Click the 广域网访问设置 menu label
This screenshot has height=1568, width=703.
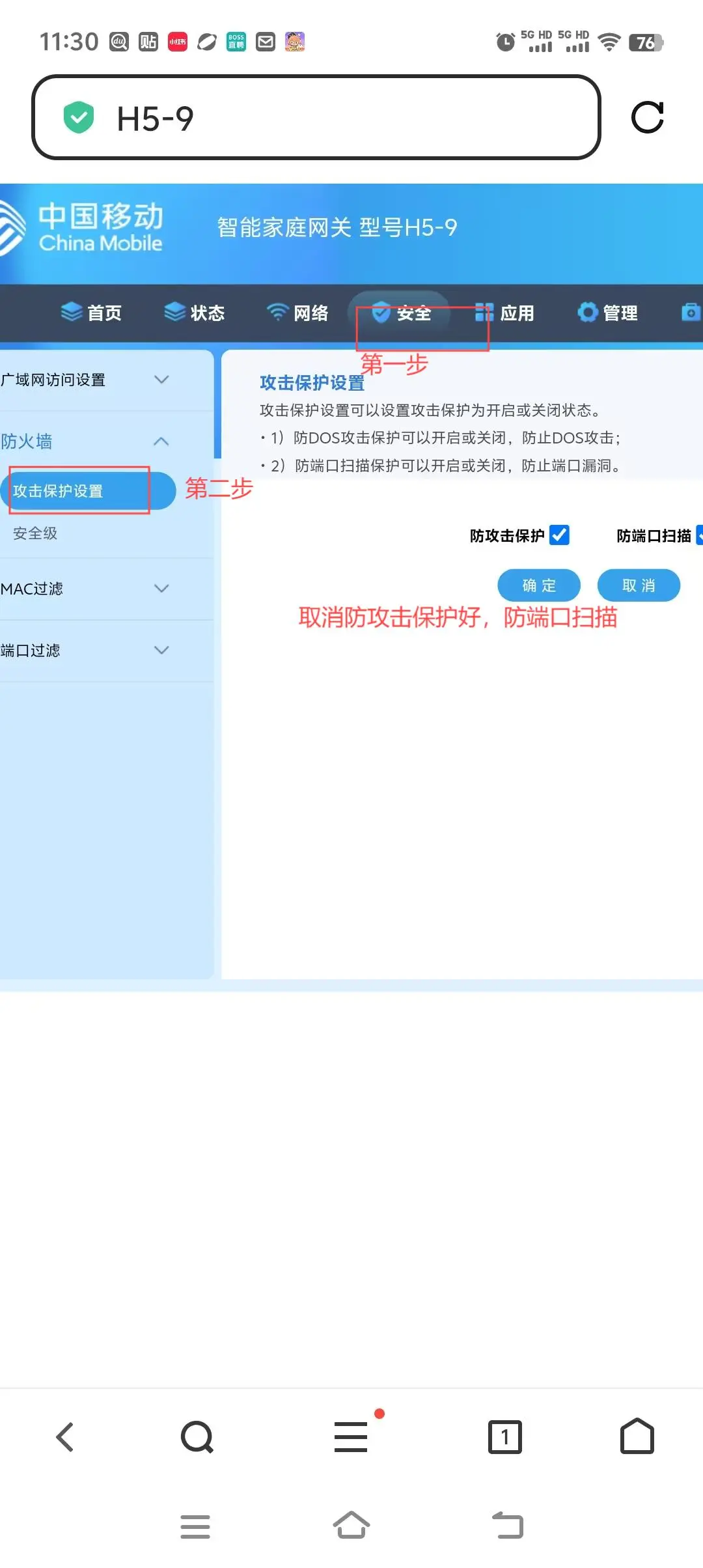pyautogui.click(x=53, y=380)
